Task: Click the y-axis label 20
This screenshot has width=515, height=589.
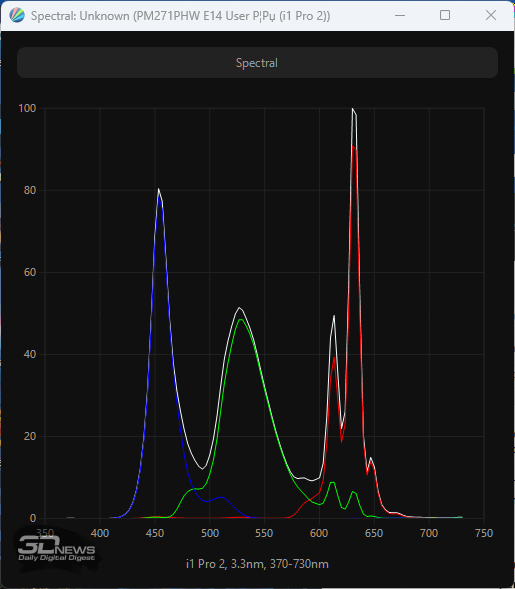Action: (x=30, y=436)
